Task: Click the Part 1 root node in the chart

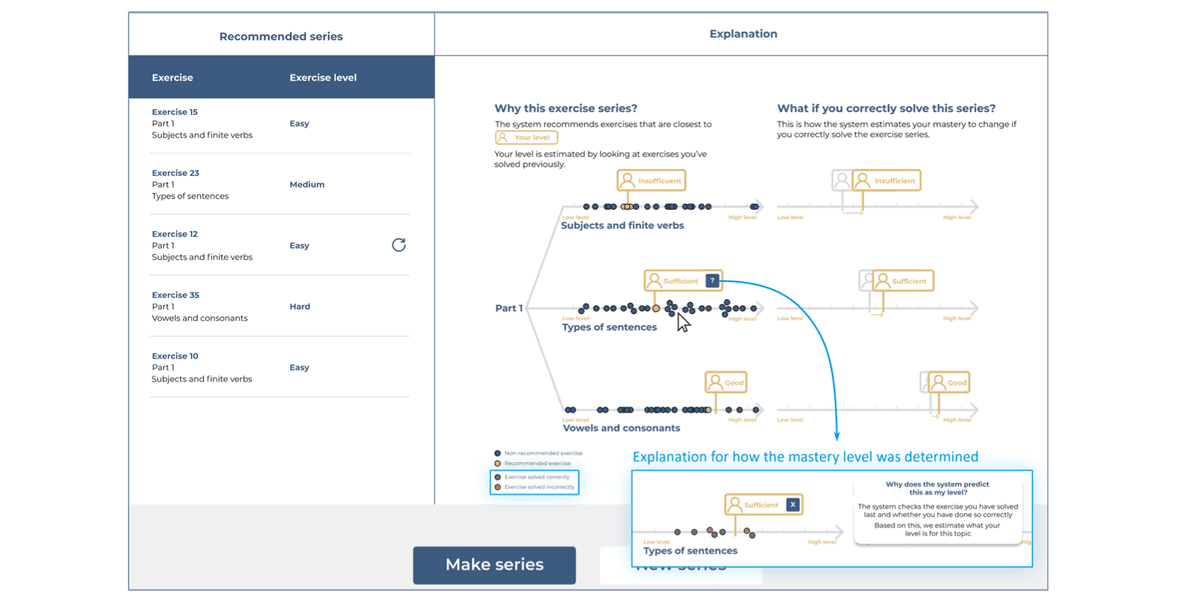Action: pyautogui.click(x=509, y=308)
